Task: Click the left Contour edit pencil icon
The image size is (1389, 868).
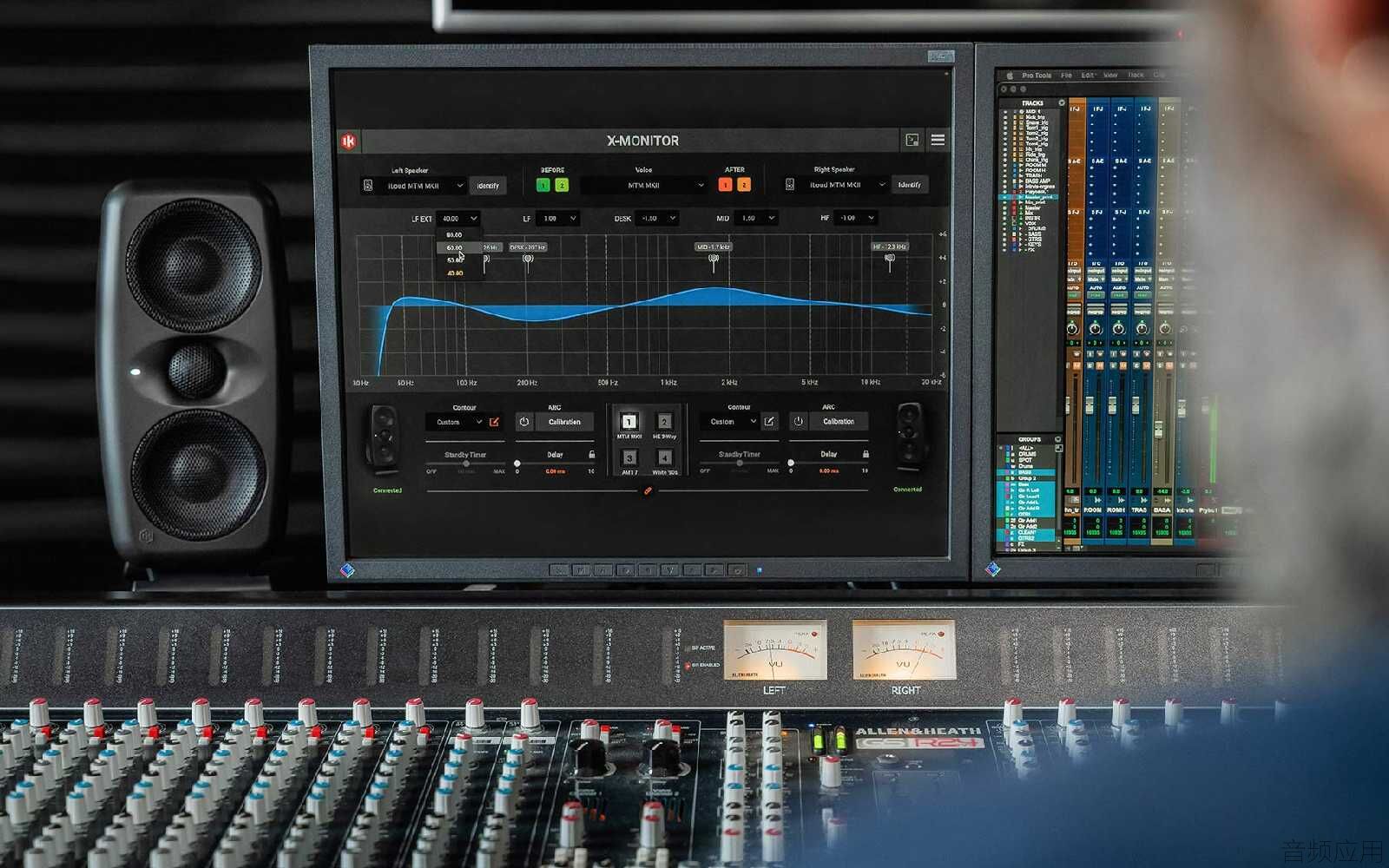Action: [494, 422]
